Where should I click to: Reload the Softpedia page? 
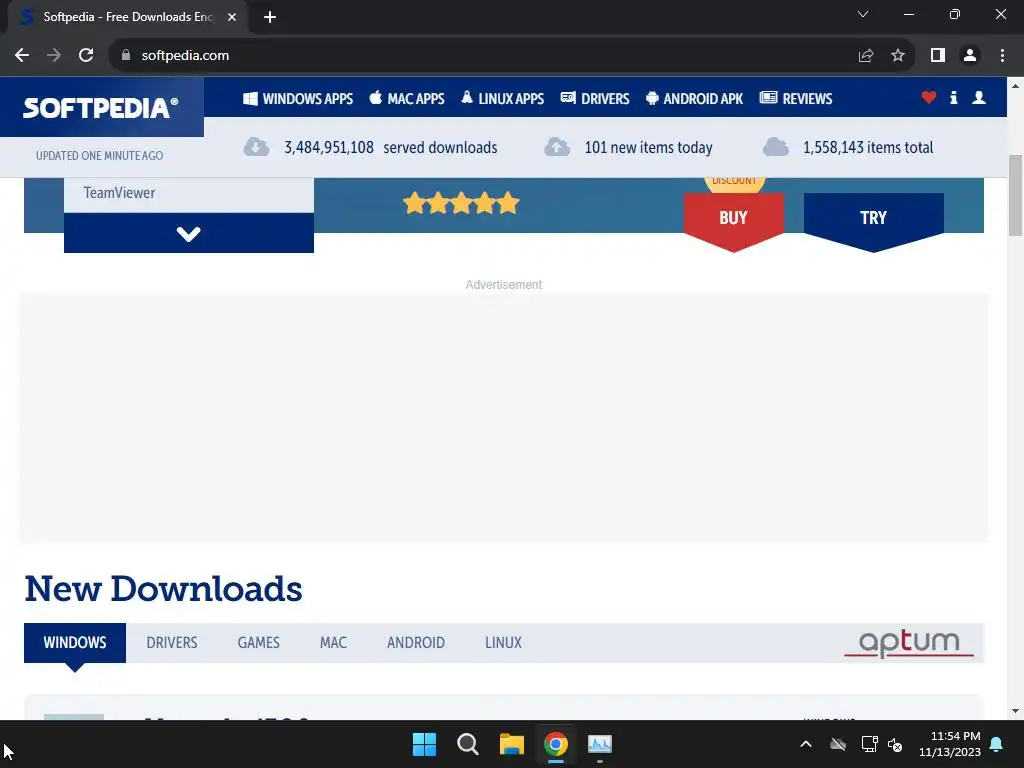pos(86,56)
